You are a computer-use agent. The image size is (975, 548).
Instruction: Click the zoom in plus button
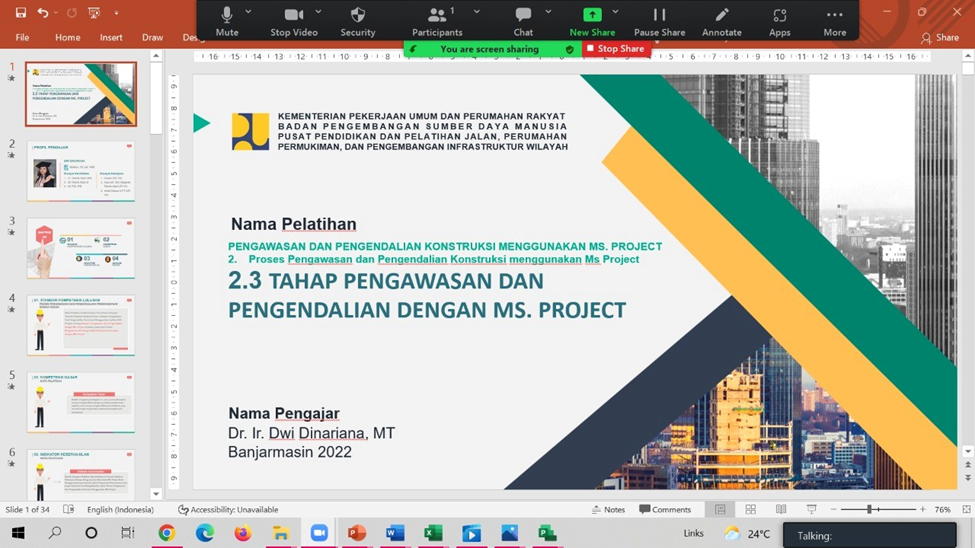tap(923, 509)
